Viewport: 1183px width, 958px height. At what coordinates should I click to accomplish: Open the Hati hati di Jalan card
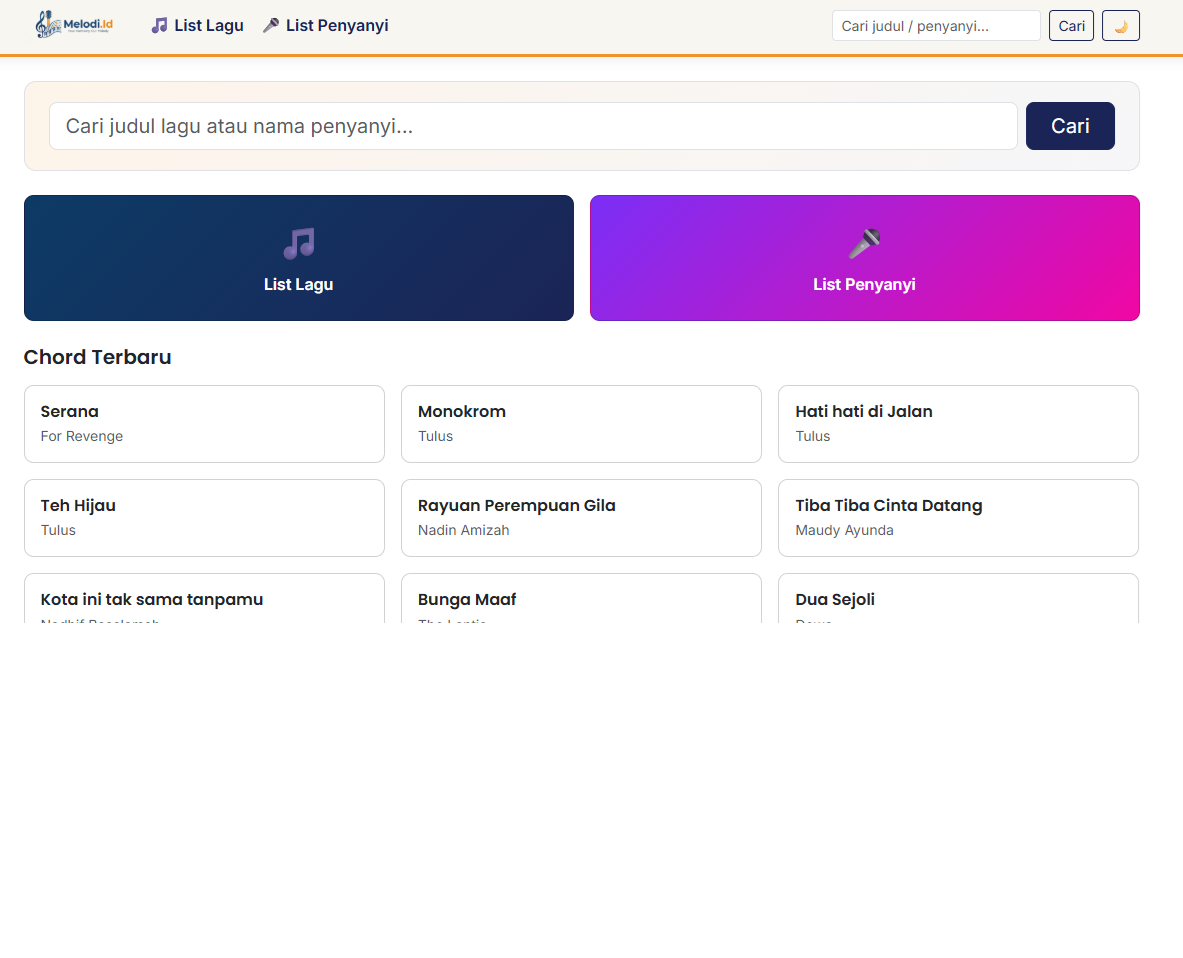coord(958,424)
